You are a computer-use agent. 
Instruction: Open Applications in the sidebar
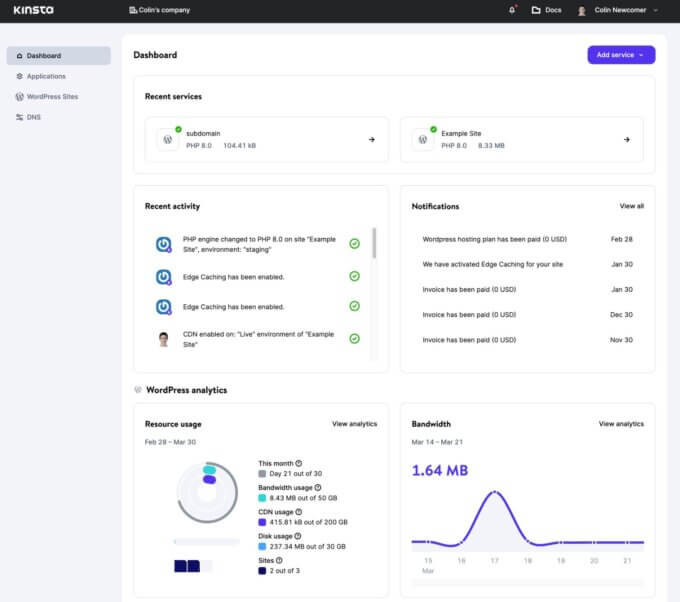46,76
